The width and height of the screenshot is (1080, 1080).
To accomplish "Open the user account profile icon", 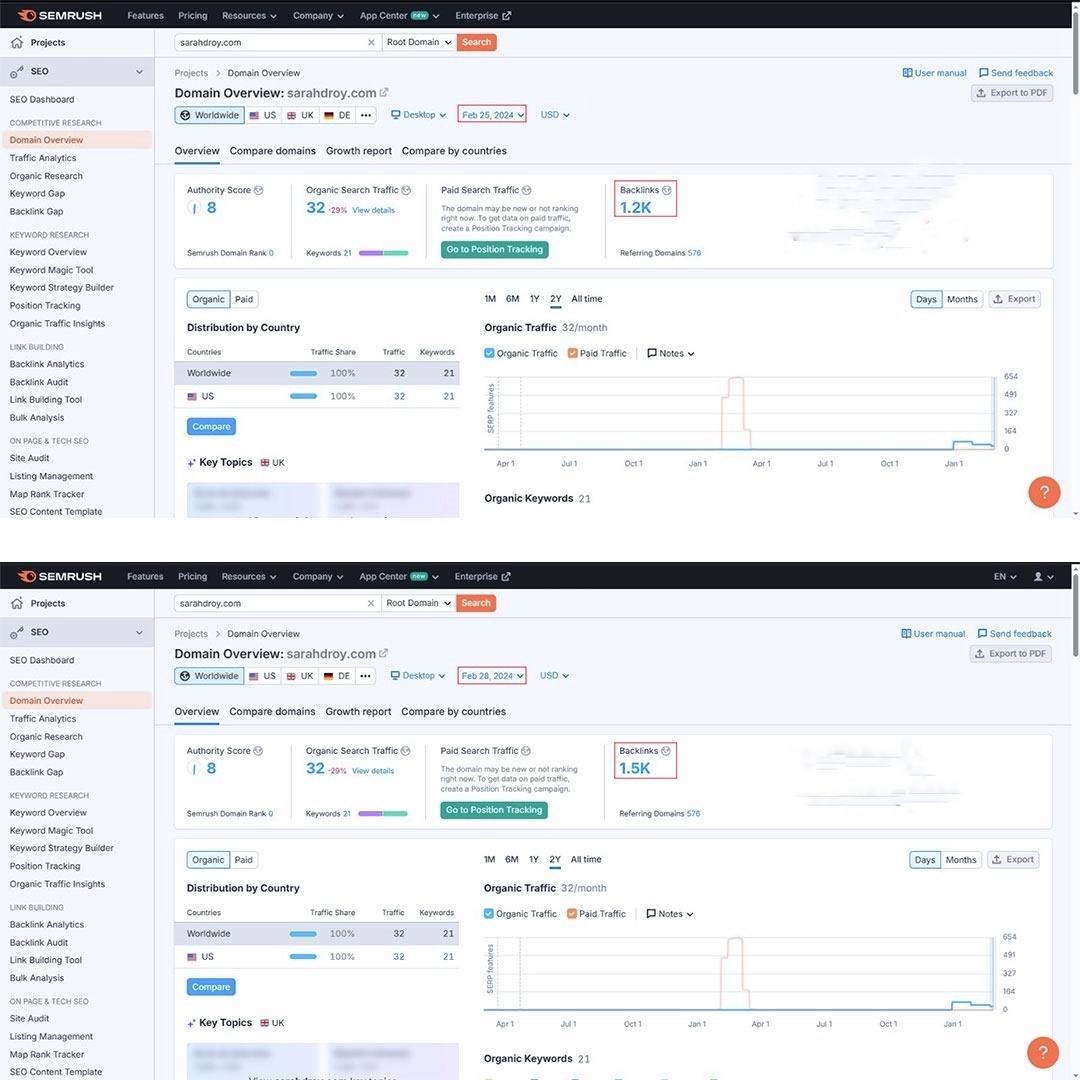I will pos(1038,577).
